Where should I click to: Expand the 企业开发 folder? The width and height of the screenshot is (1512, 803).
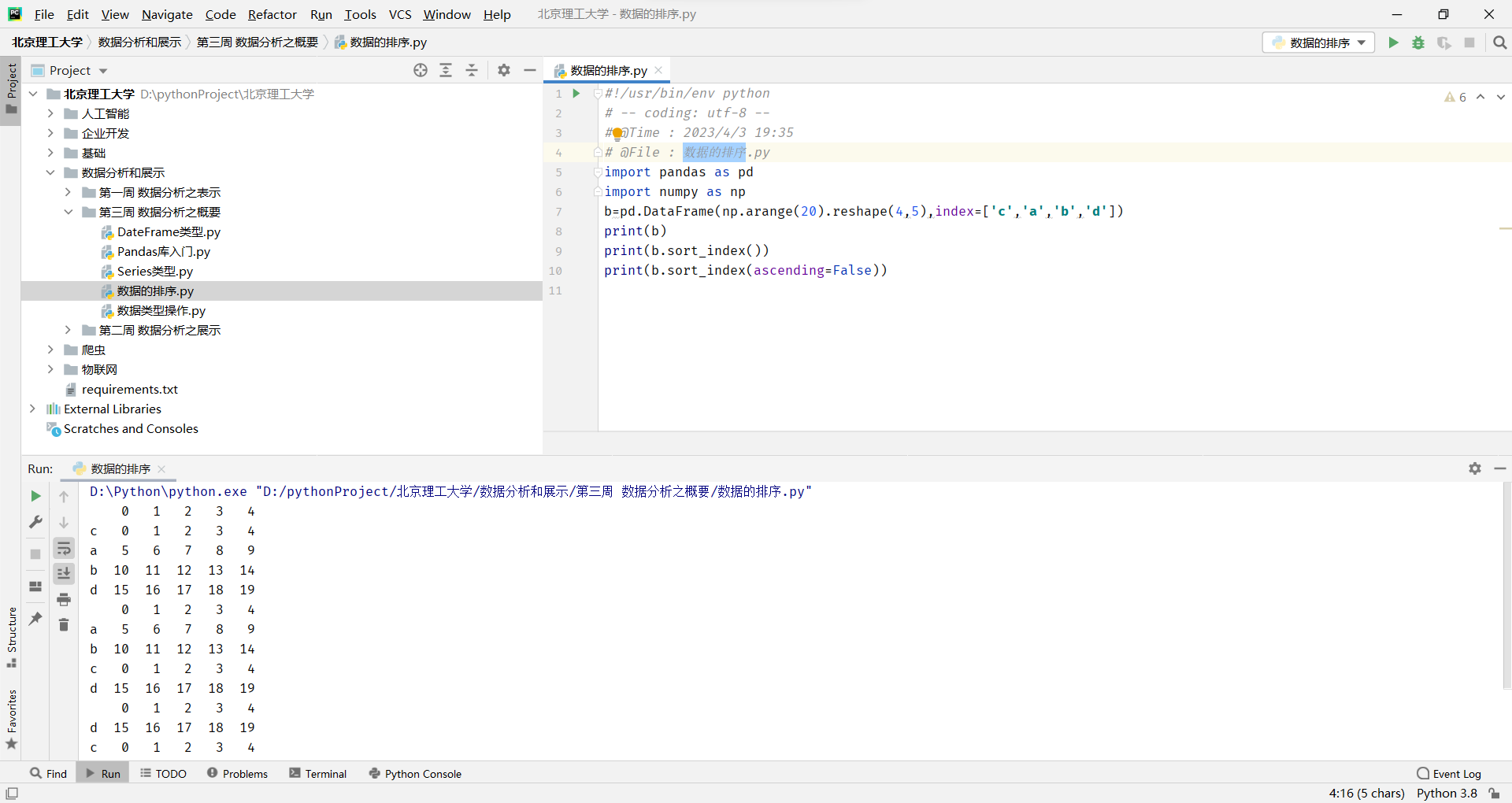coord(50,133)
